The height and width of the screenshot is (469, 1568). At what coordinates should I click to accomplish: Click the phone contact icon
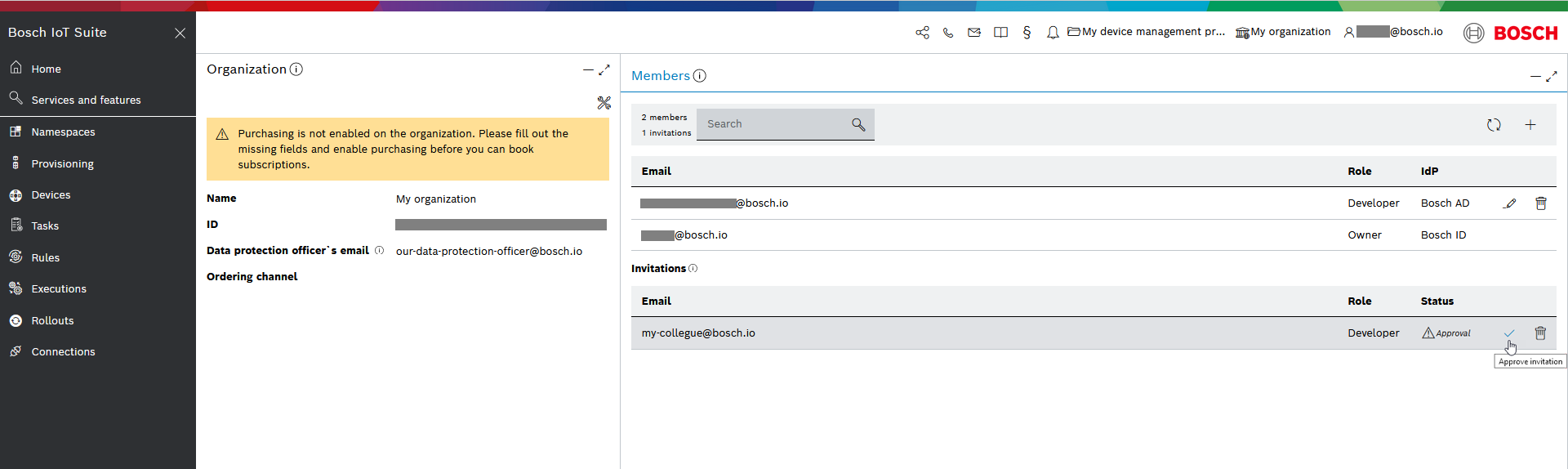click(x=948, y=33)
